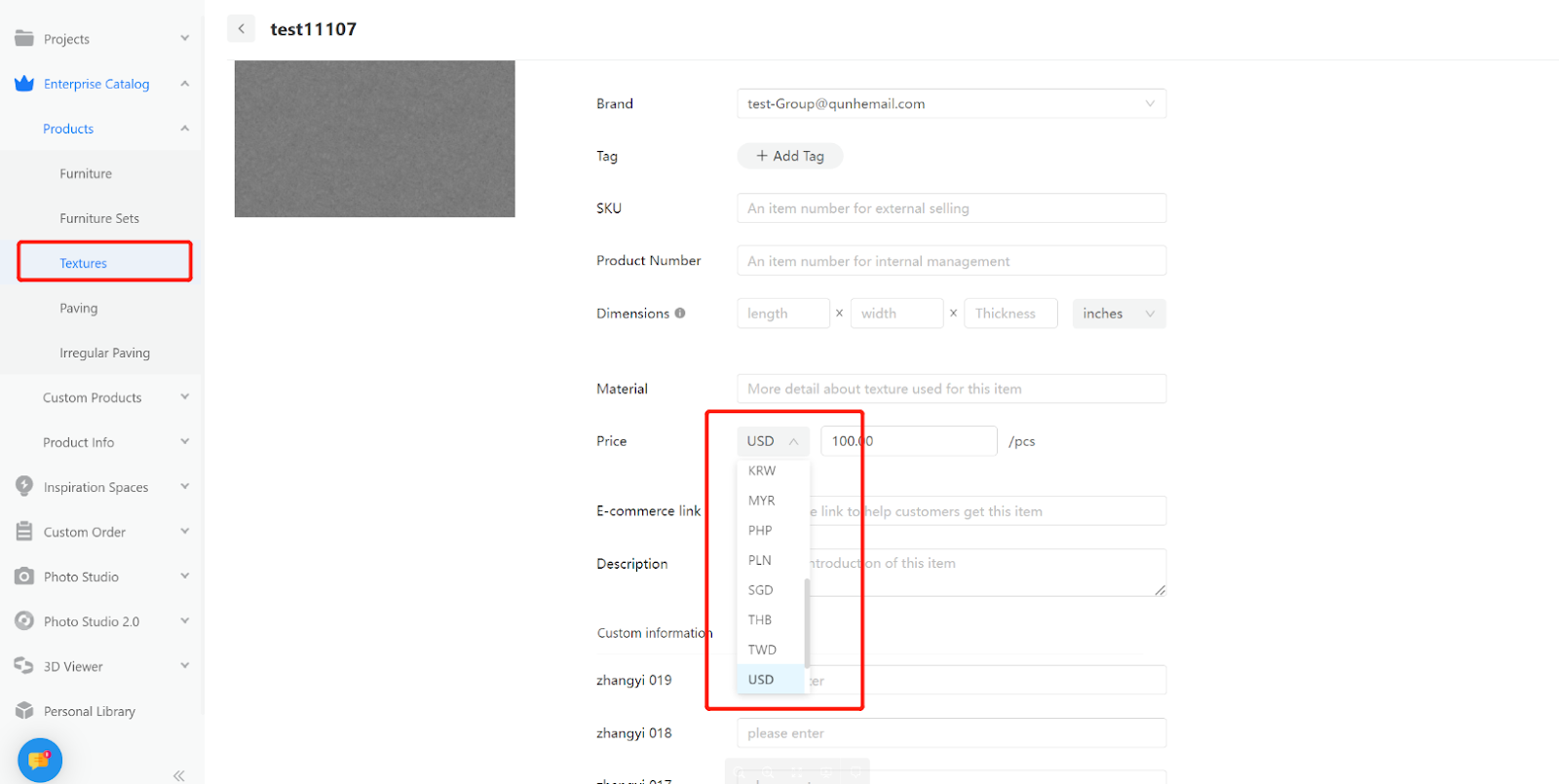Expand the Custom Order chevron
The height and width of the screenshot is (784, 1559).
click(x=185, y=532)
